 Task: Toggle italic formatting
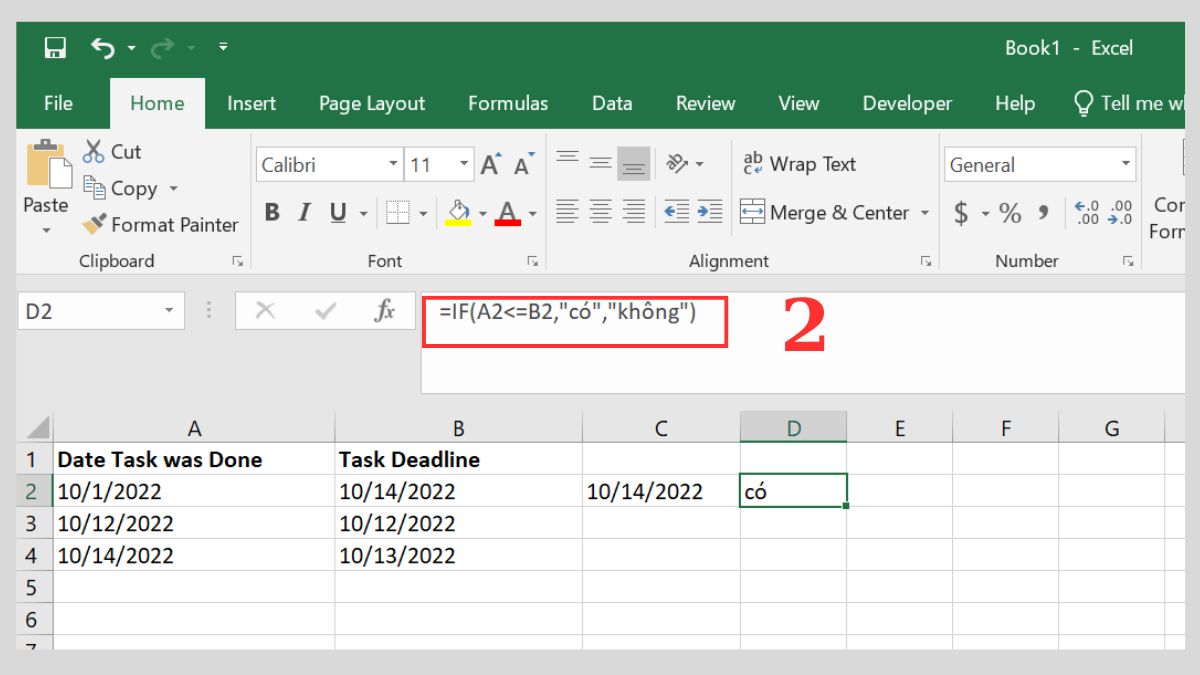coord(305,212)
